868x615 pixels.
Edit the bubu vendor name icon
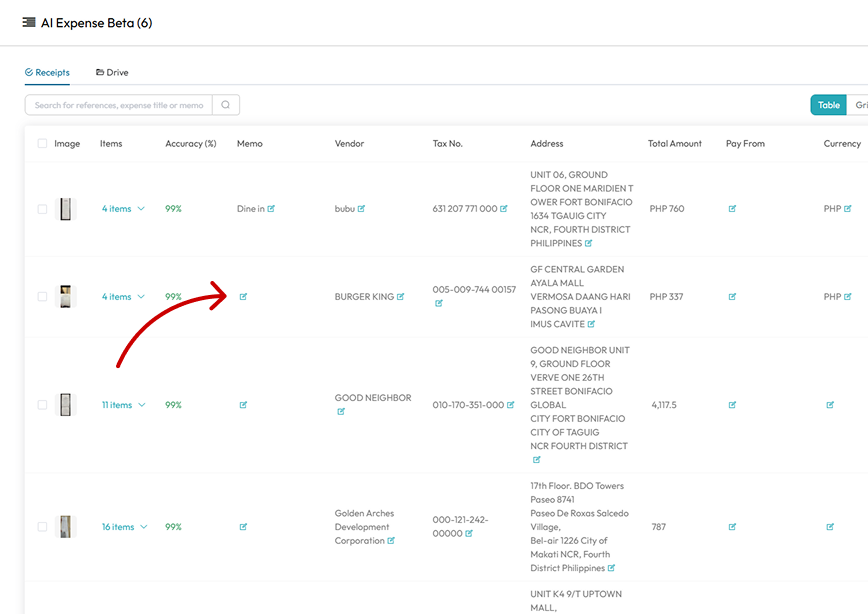click(361, 209)
